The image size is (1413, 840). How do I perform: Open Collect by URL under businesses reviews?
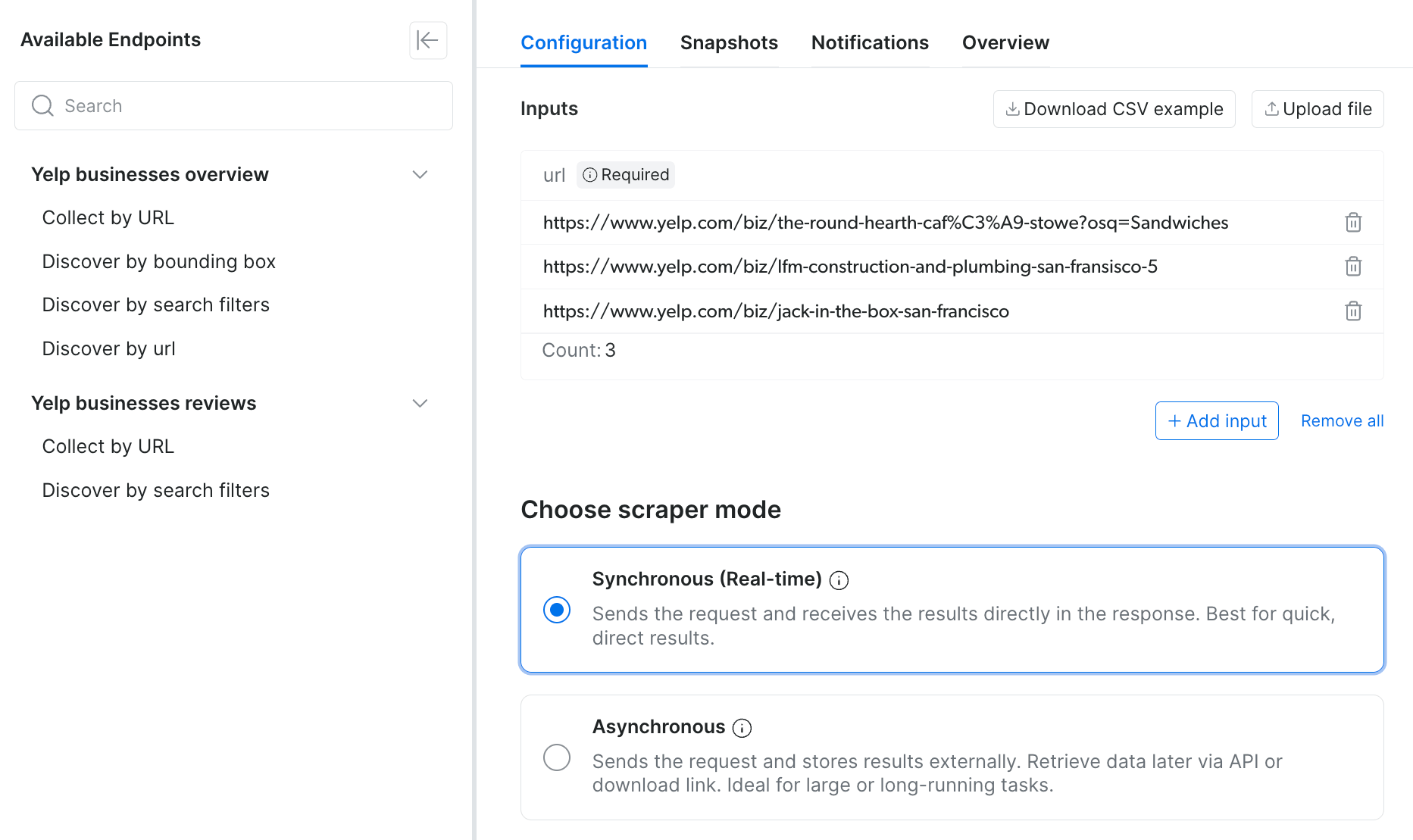[x=108, y=447]
